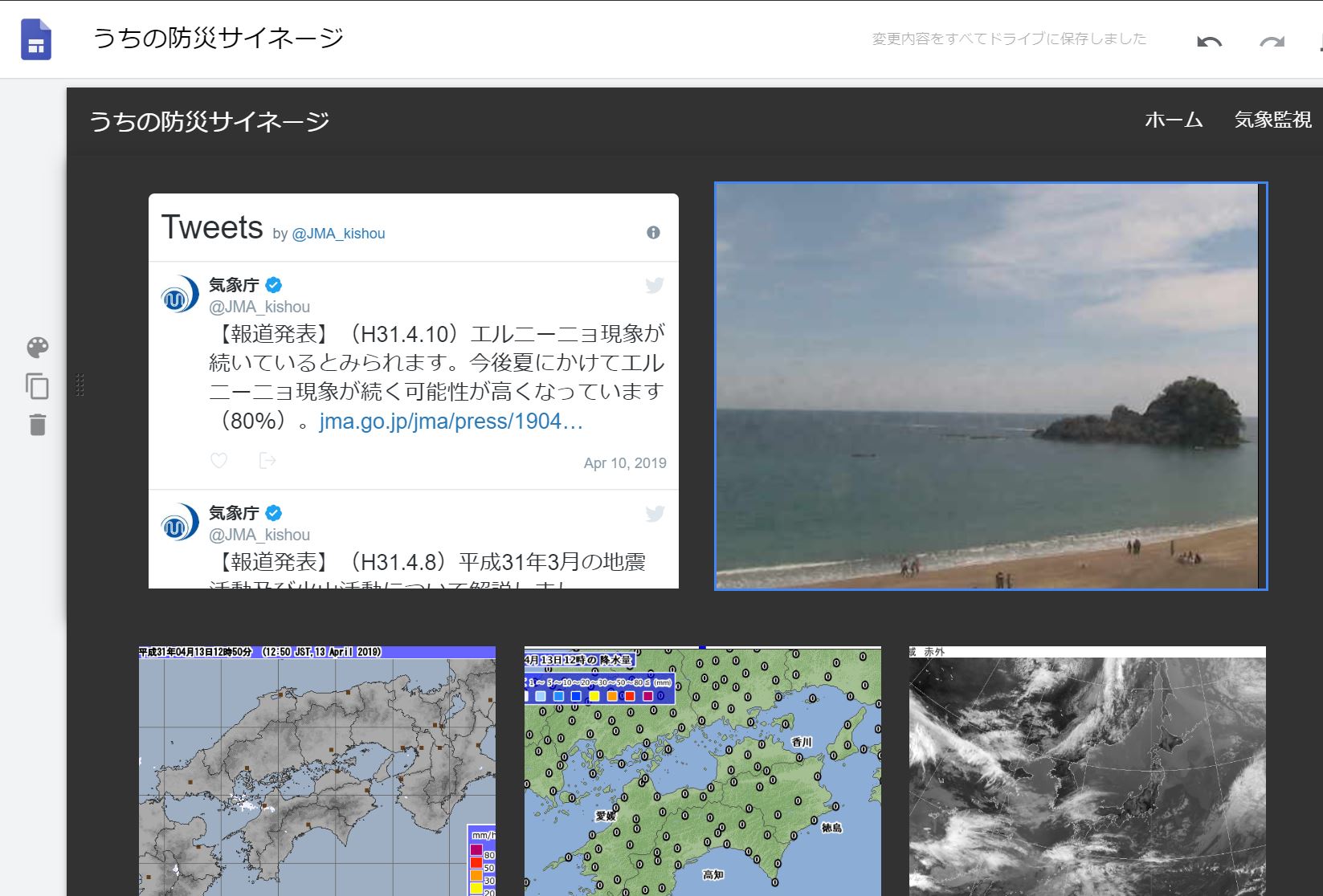Open the 気象監視 navigation page

coord(1272,120)
